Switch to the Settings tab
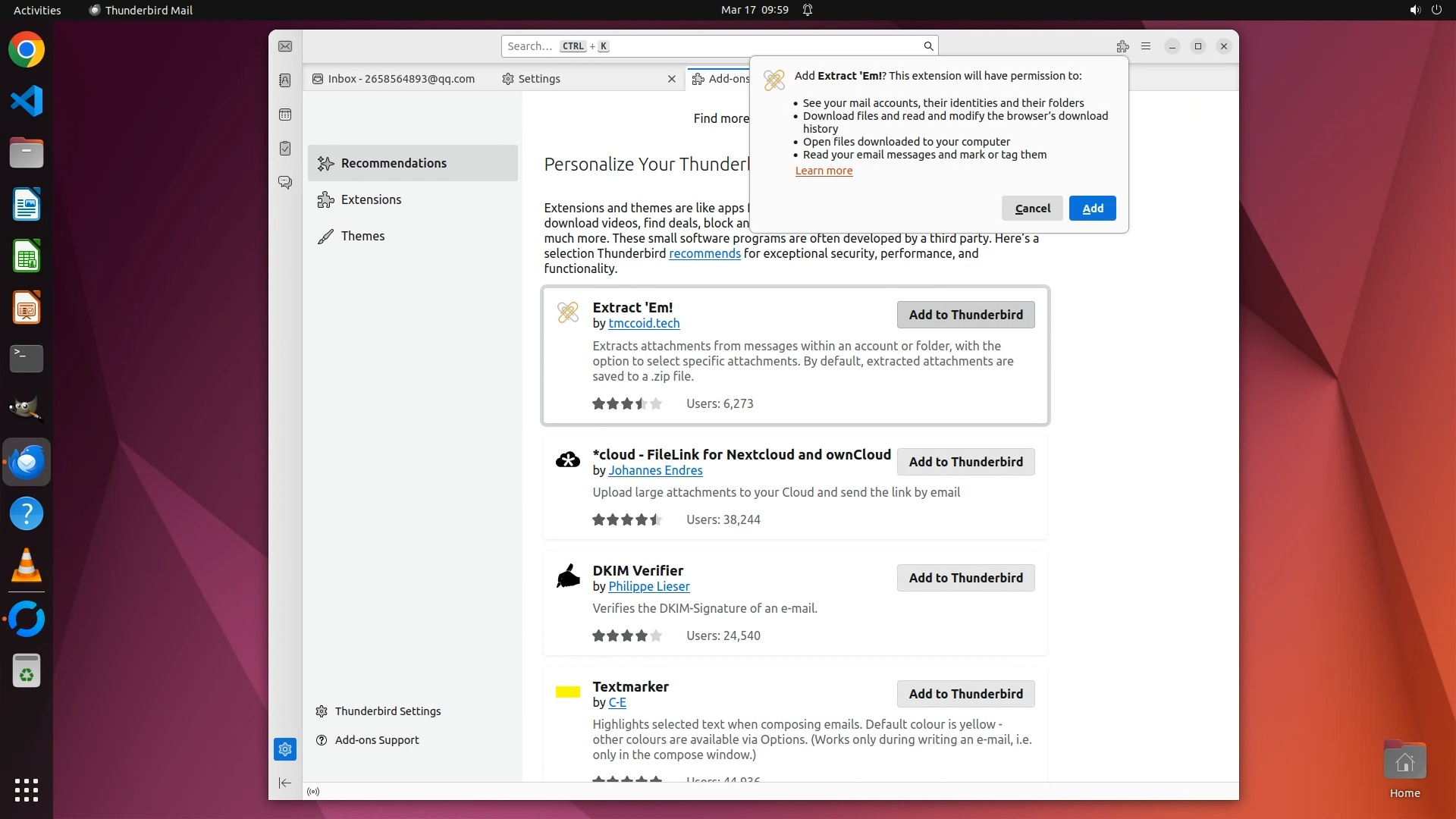Screen dimensions: 1456x819 point(538,79)
